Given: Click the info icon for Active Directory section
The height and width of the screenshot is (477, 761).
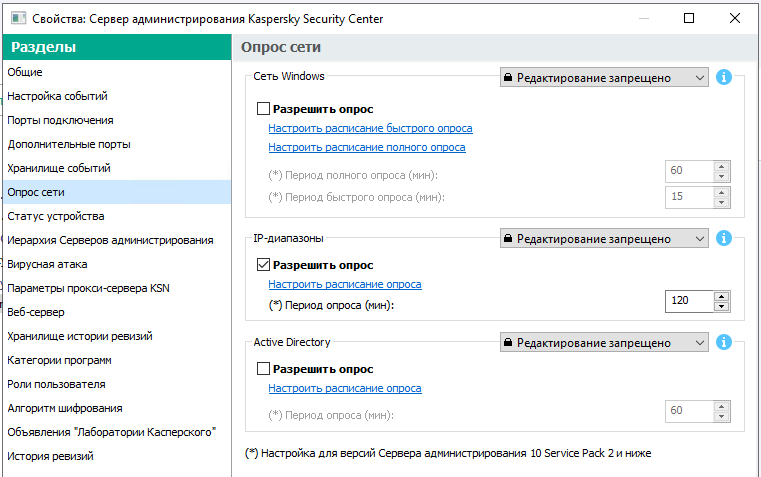Looking at the screenshot, I should [x=725, y=342].
